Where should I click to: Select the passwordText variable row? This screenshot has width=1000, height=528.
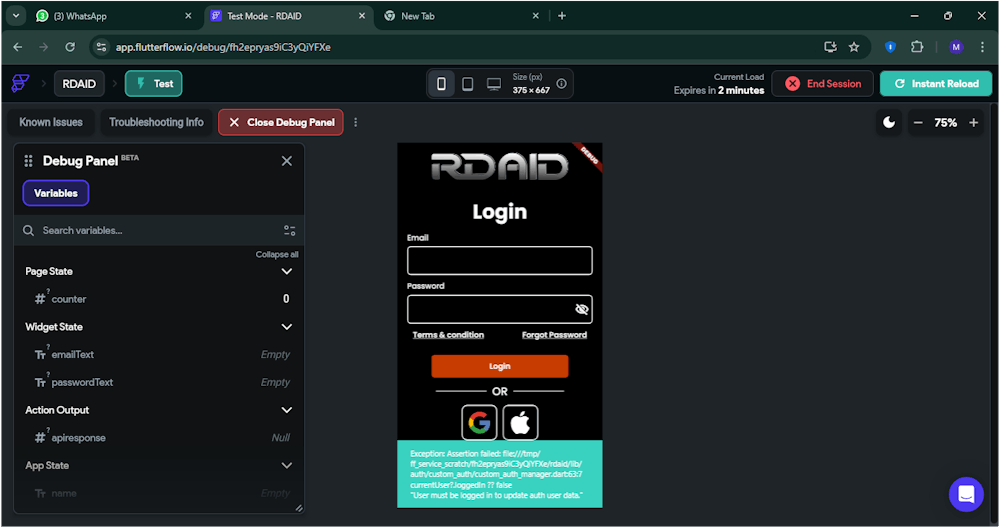[x=159, y=383]
